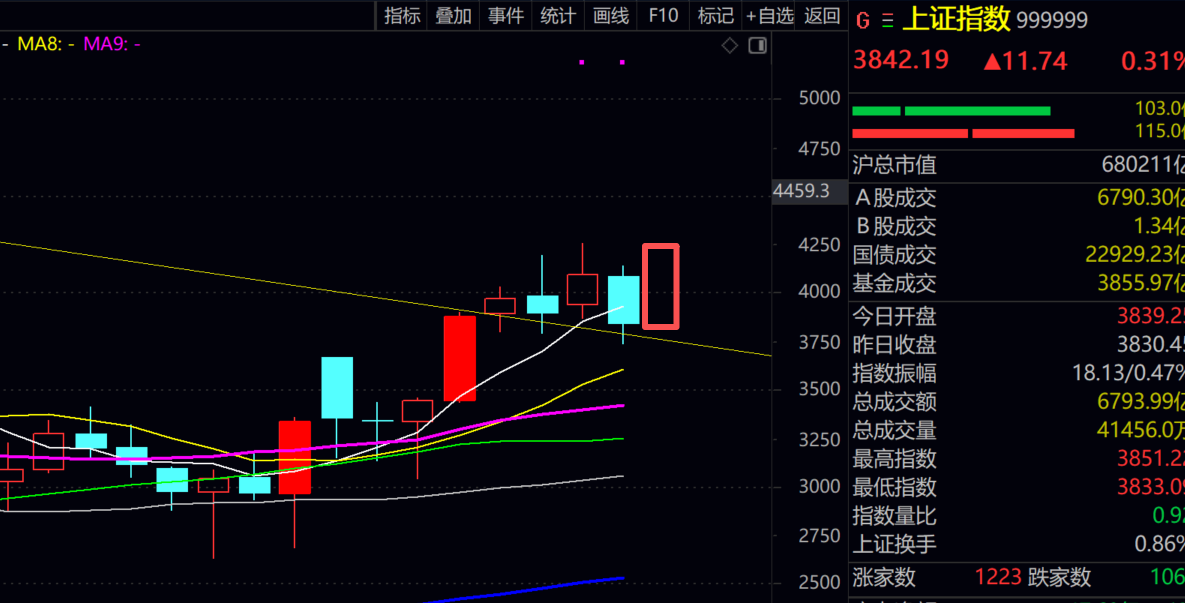Click the 总成交量 label
Viewport: 1185px width, 603px height.
[895, 431]
